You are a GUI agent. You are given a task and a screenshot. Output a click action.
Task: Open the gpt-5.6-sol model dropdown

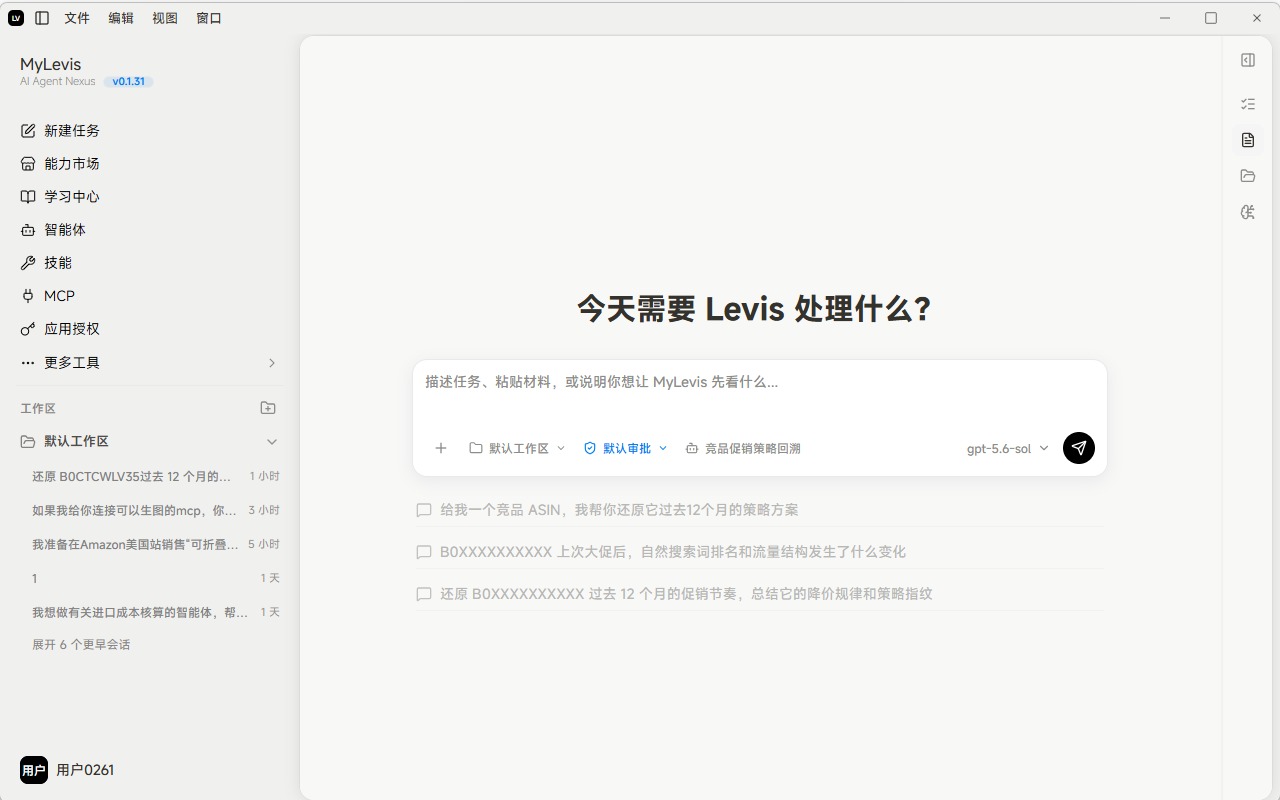coord(1008,448)
